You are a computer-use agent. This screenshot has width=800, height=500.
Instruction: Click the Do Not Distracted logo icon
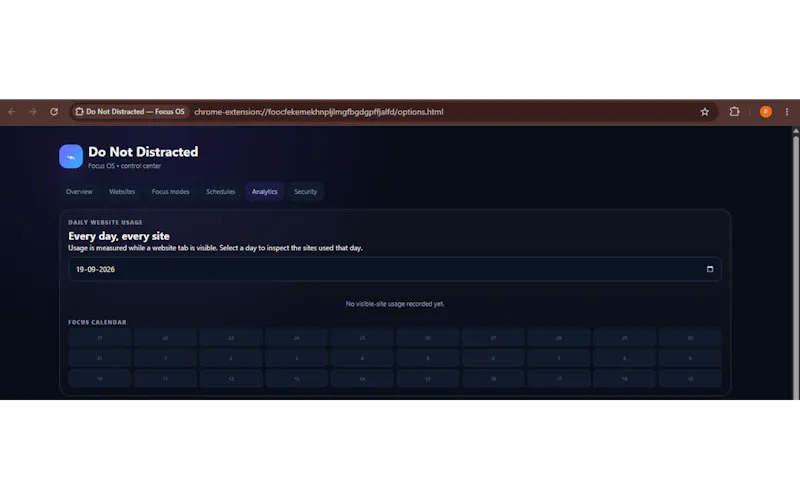click(x=71, y=156)
